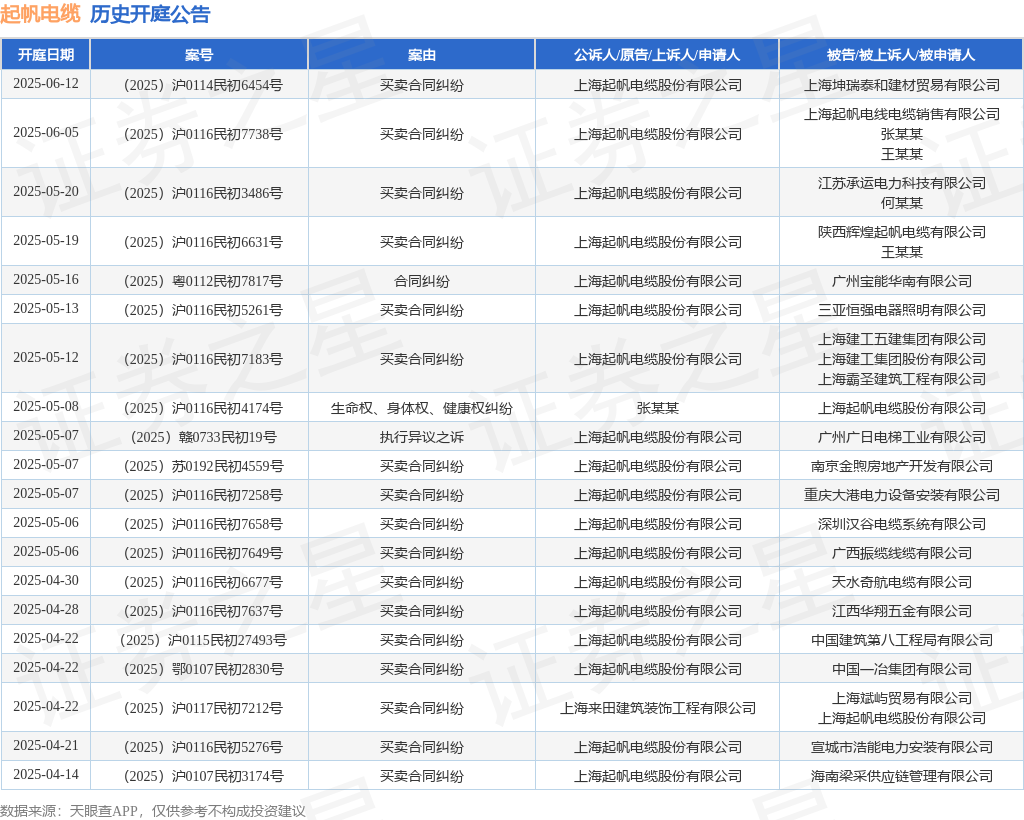The height and width of the screenshot is (820, 1024).
Task: Click case number (2025)沪0116民初7183号
Action: [x=203, y=359]
